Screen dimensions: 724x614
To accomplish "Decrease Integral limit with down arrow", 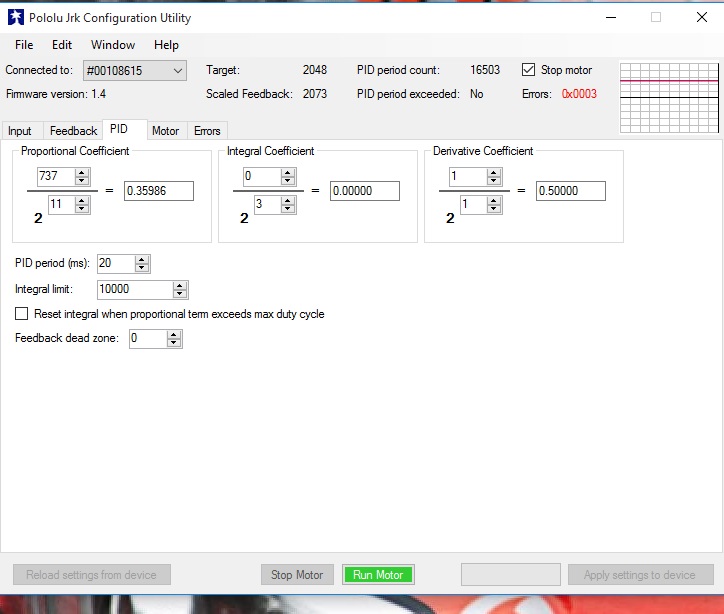I will click(x=180, y=294).
